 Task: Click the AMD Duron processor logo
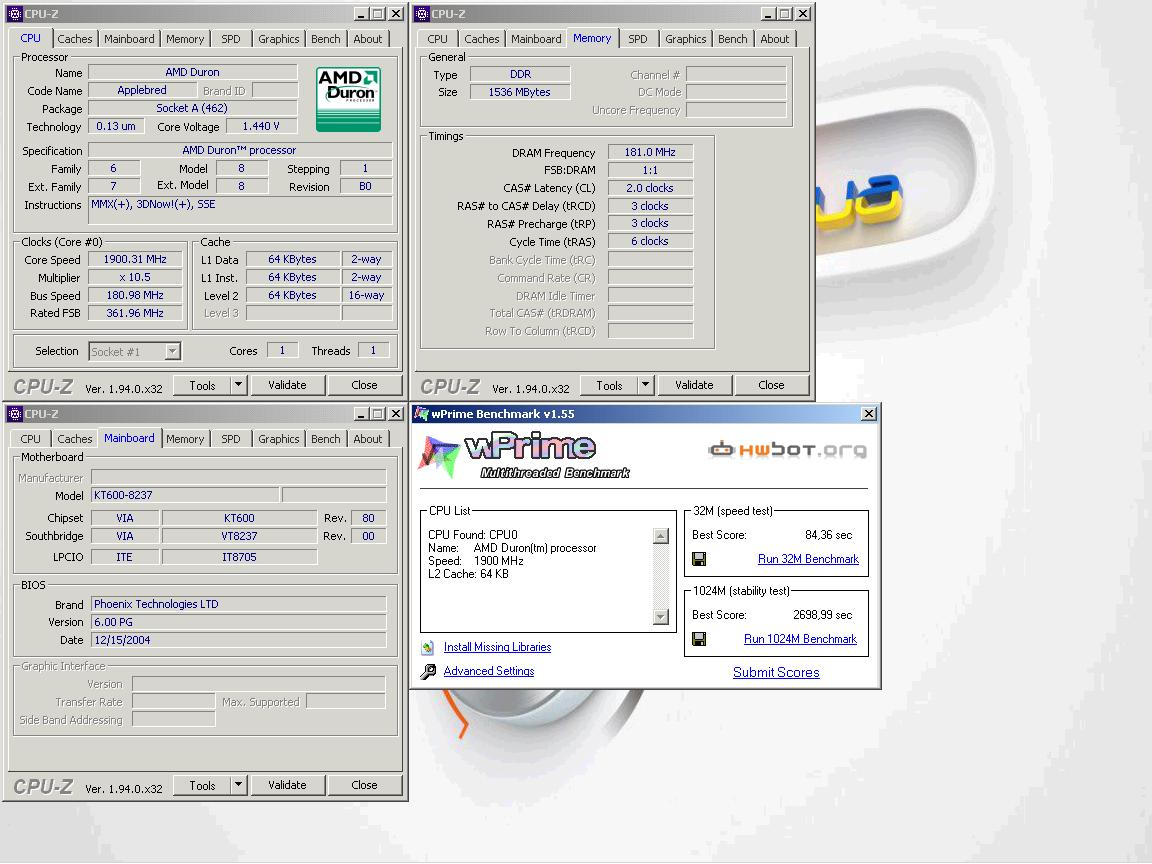coord(348,99)
